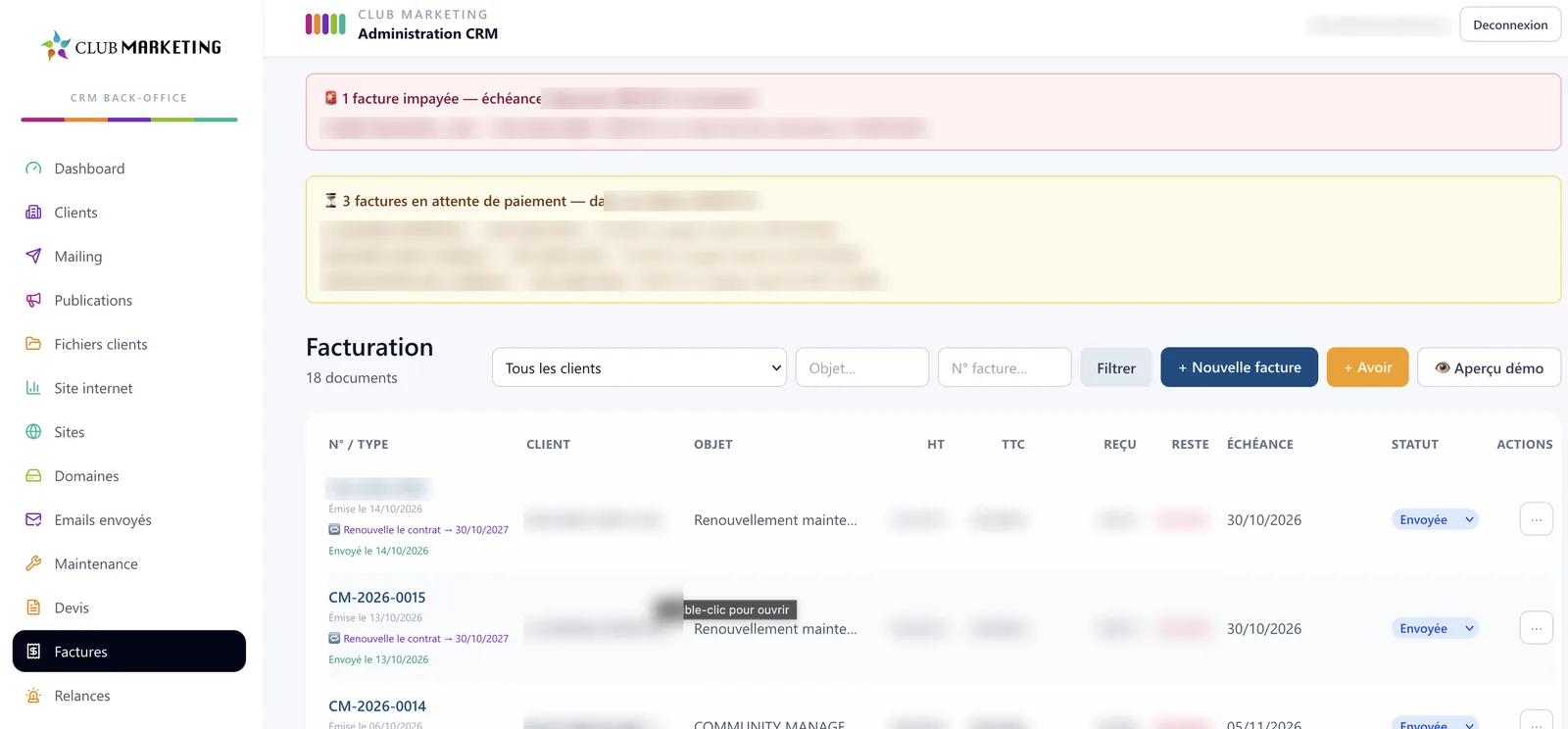Click the orange + Avoir button

[x=1368, y=367]
